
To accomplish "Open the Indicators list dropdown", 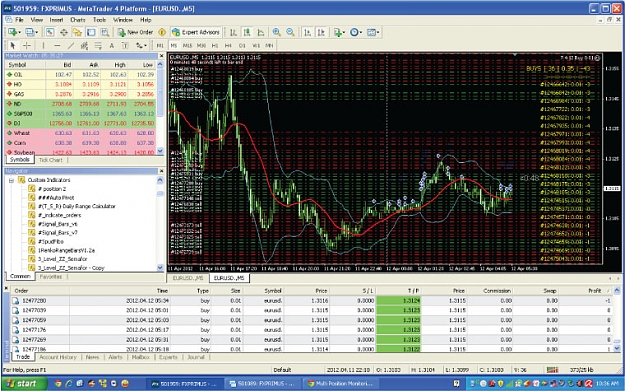I will click(339, 32).
